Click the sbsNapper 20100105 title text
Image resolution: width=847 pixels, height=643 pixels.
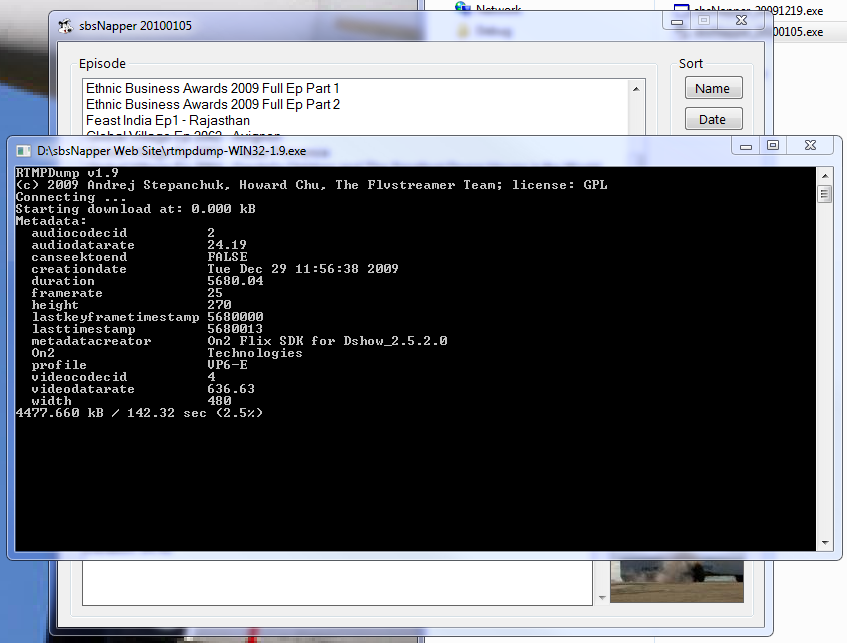coord(135,26)
